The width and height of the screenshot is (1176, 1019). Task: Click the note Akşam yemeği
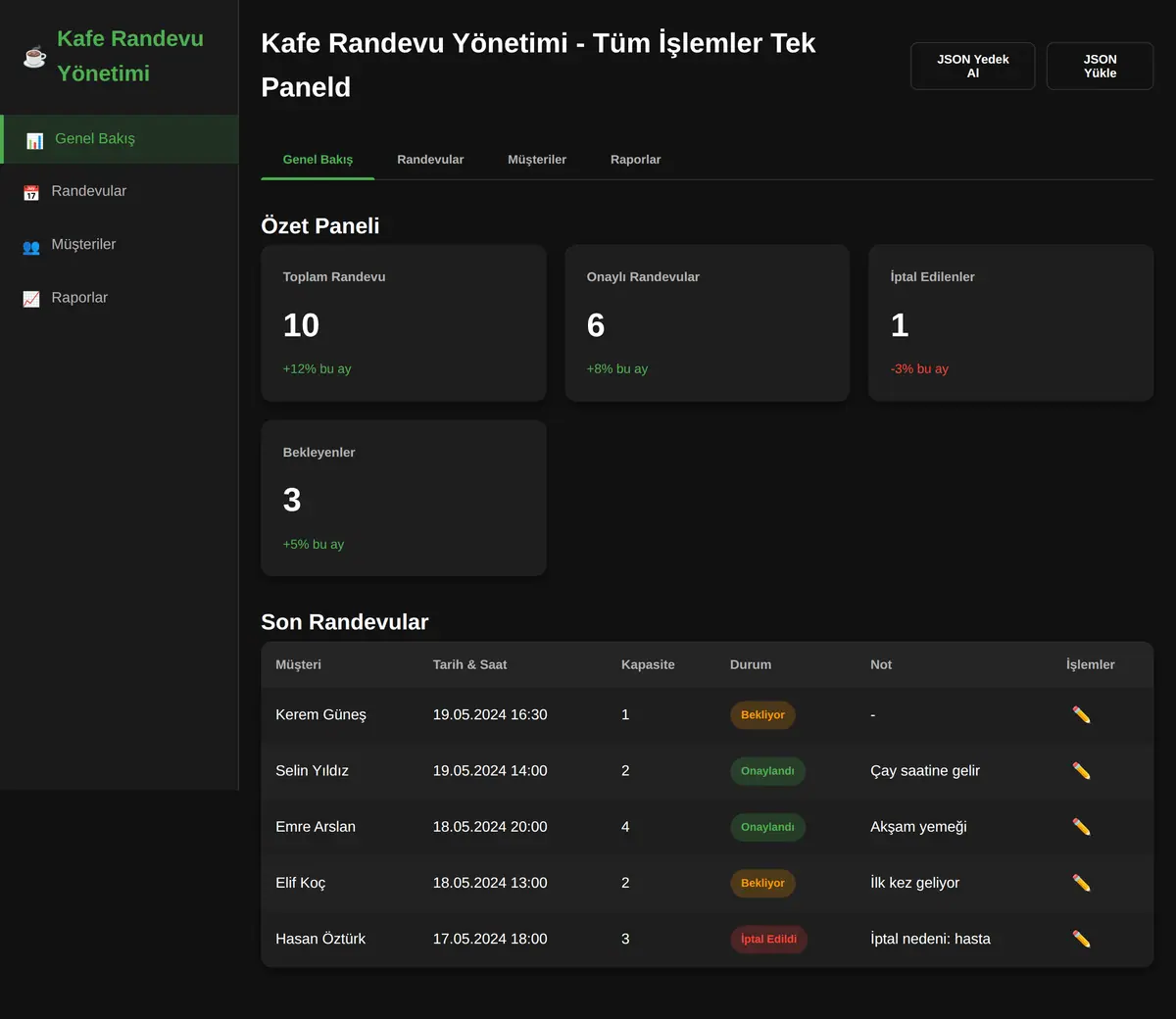tap(918, 827)
